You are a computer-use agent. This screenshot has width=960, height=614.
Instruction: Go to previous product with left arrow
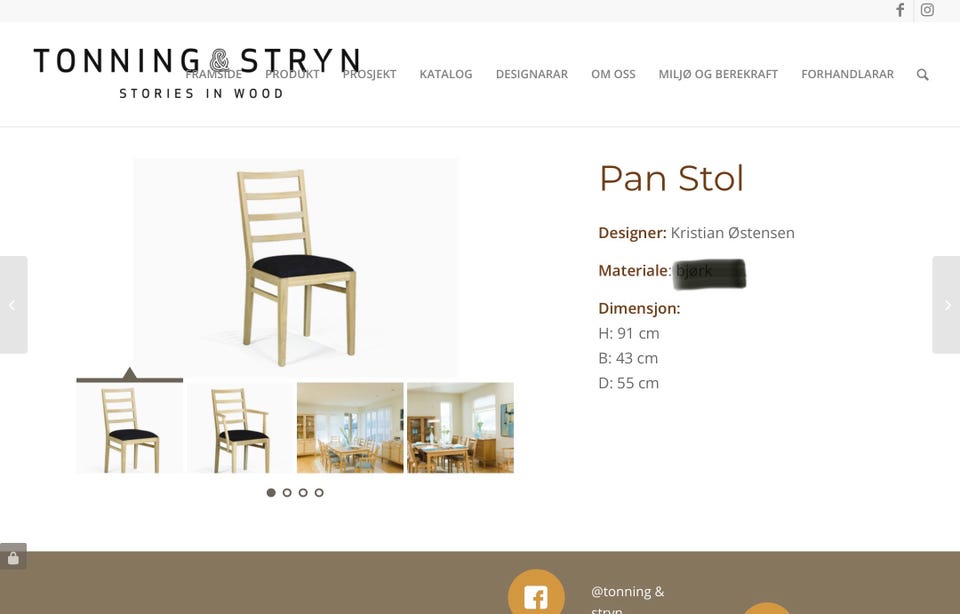point(13,305)
